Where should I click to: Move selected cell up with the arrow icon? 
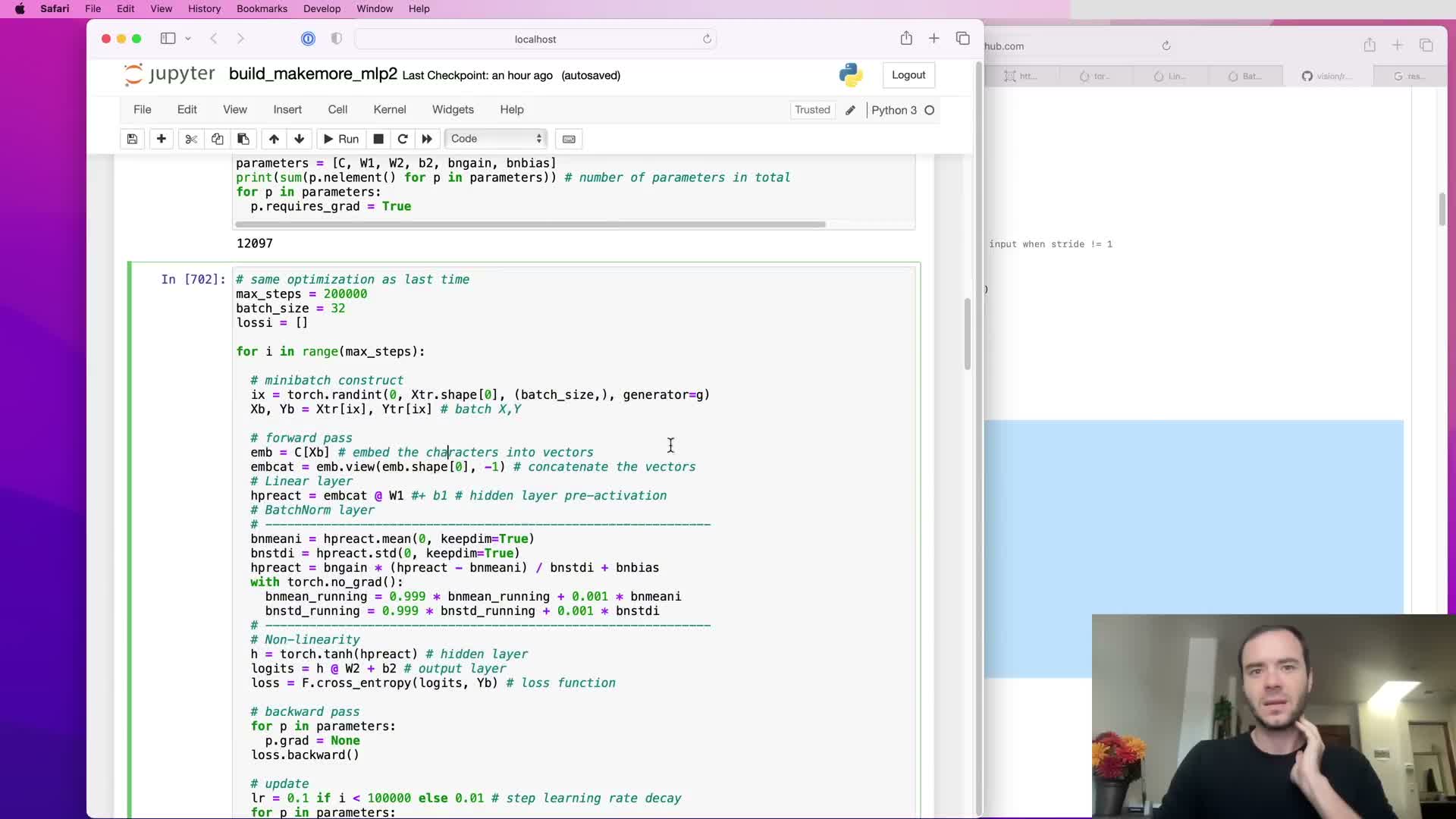274,139
